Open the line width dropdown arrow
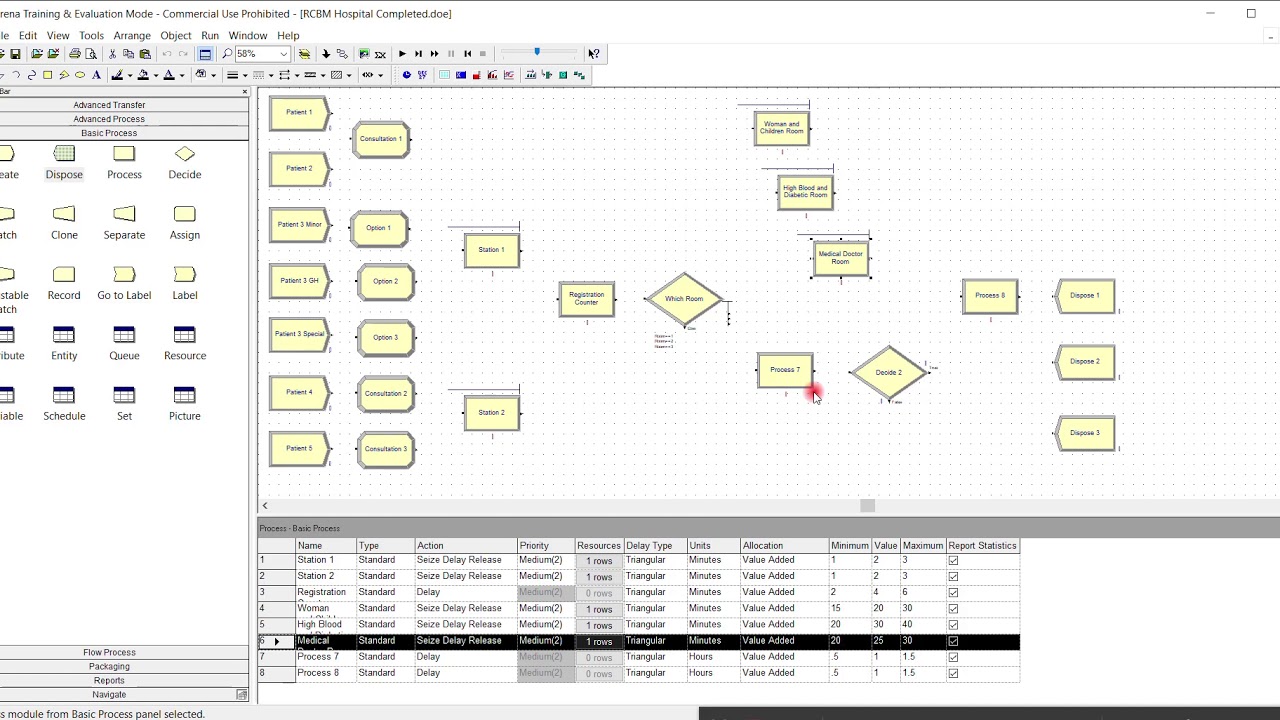The height and width of the screenshot is (720, 1280). (245, 75)
